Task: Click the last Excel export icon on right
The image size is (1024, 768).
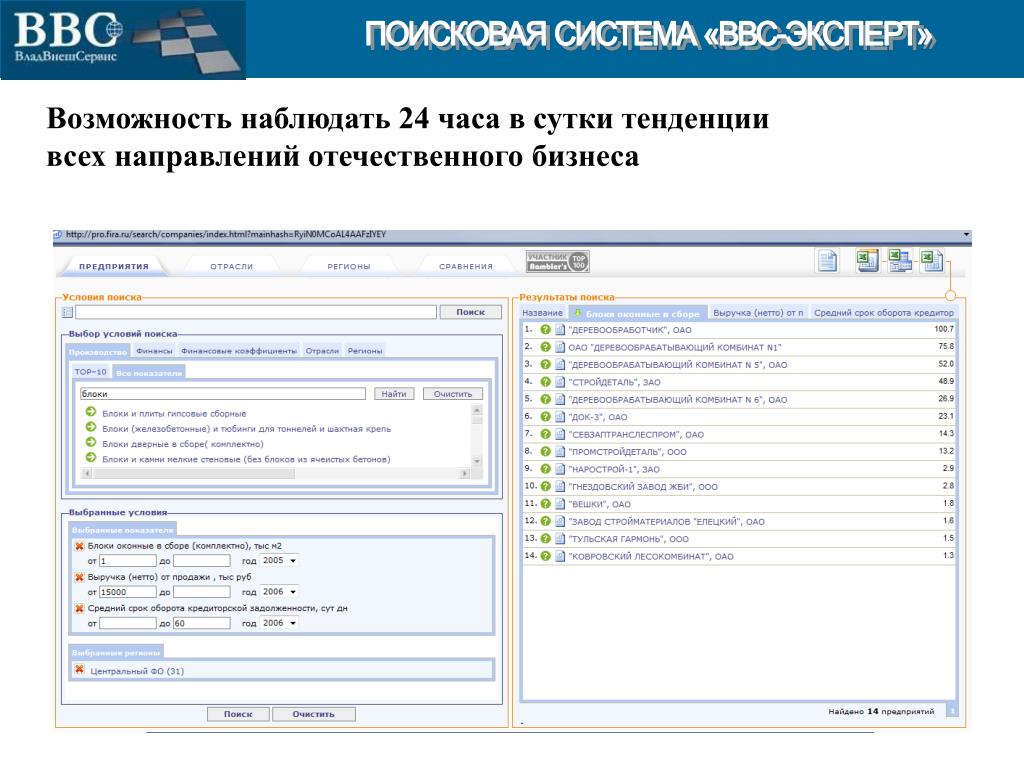Action: [x=931, y=261]
